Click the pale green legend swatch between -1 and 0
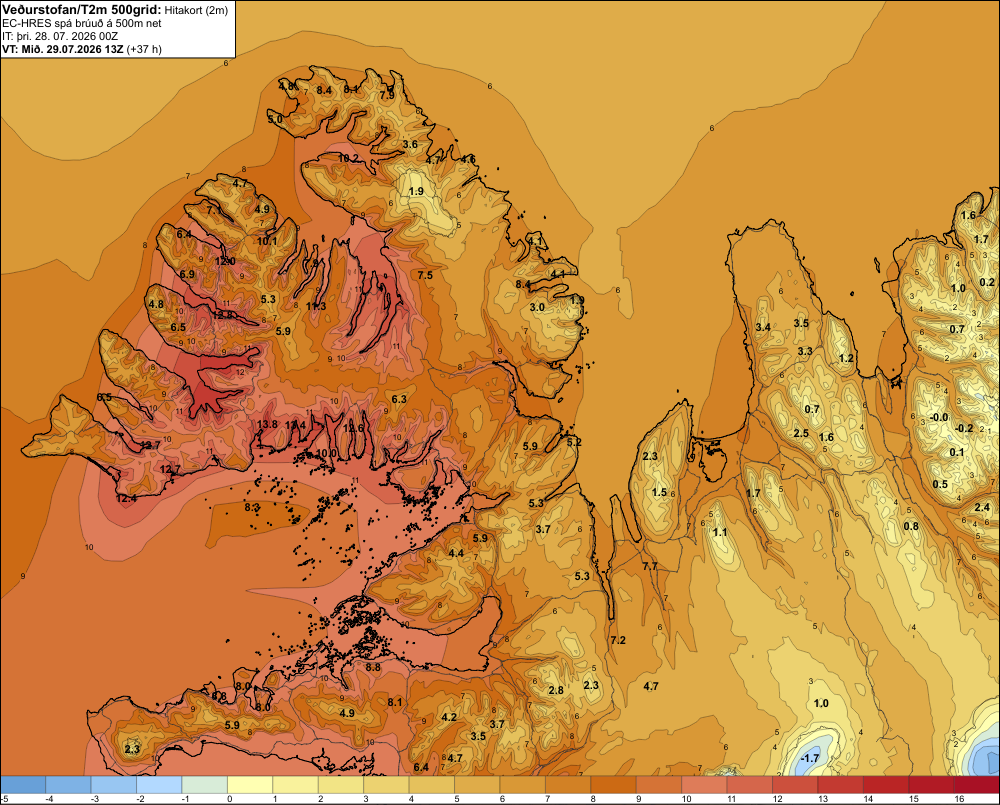 205,784
